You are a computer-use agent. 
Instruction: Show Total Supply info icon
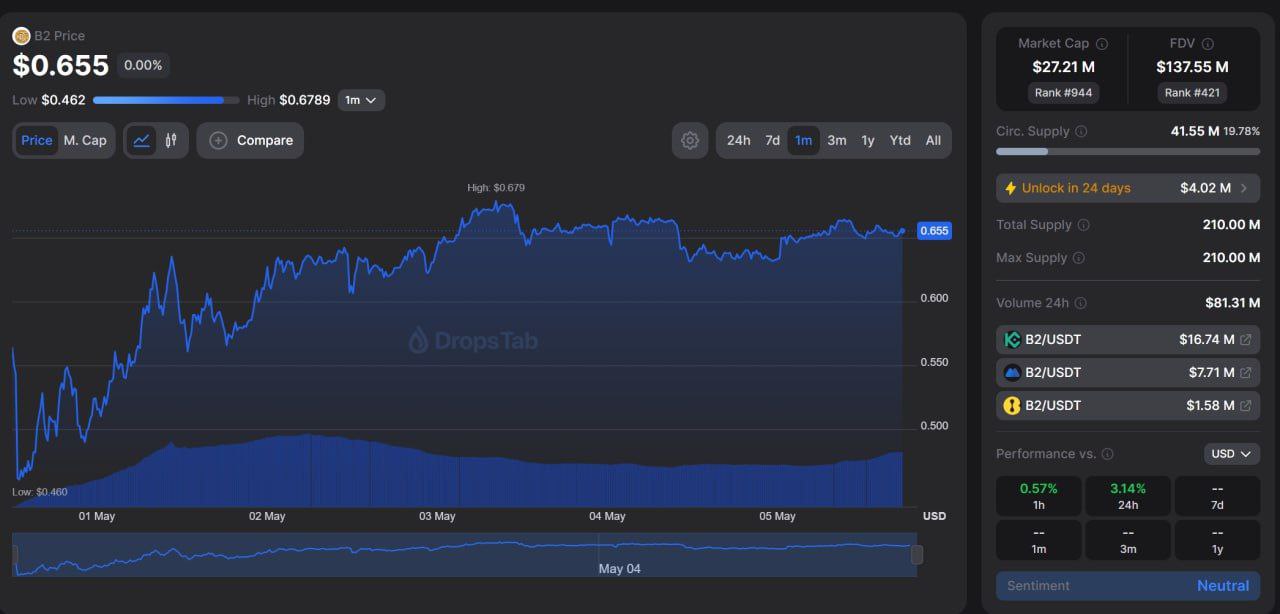1083,225
